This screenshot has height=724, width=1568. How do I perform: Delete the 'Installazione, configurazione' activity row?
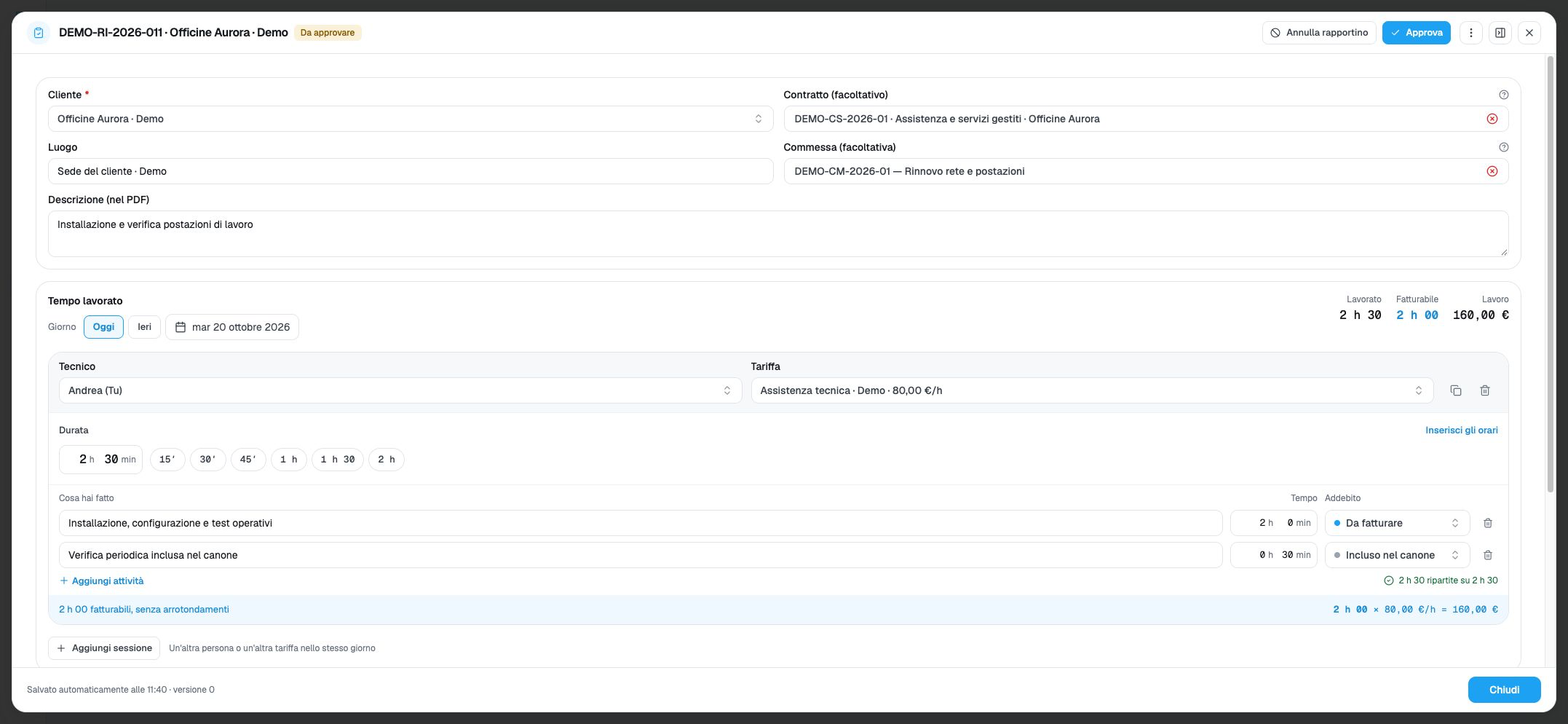pyautogui.click(x=1488, y=523)
